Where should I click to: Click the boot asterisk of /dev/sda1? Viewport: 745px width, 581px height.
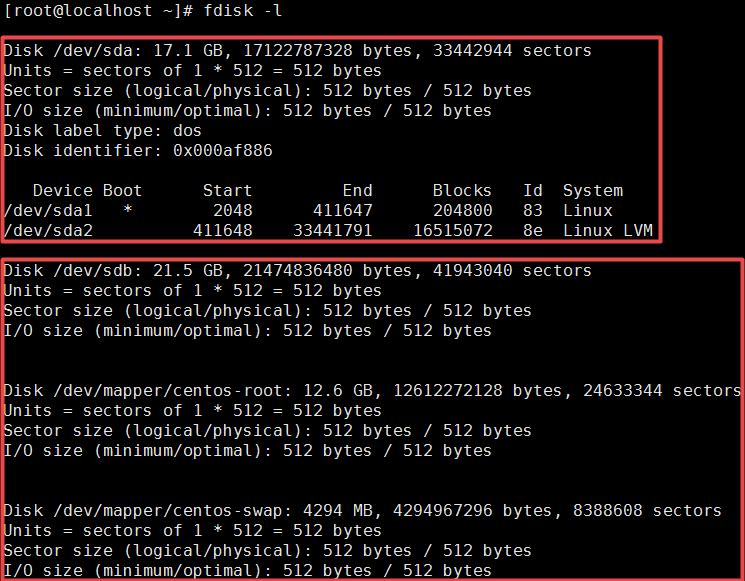(x=128, y=210)
